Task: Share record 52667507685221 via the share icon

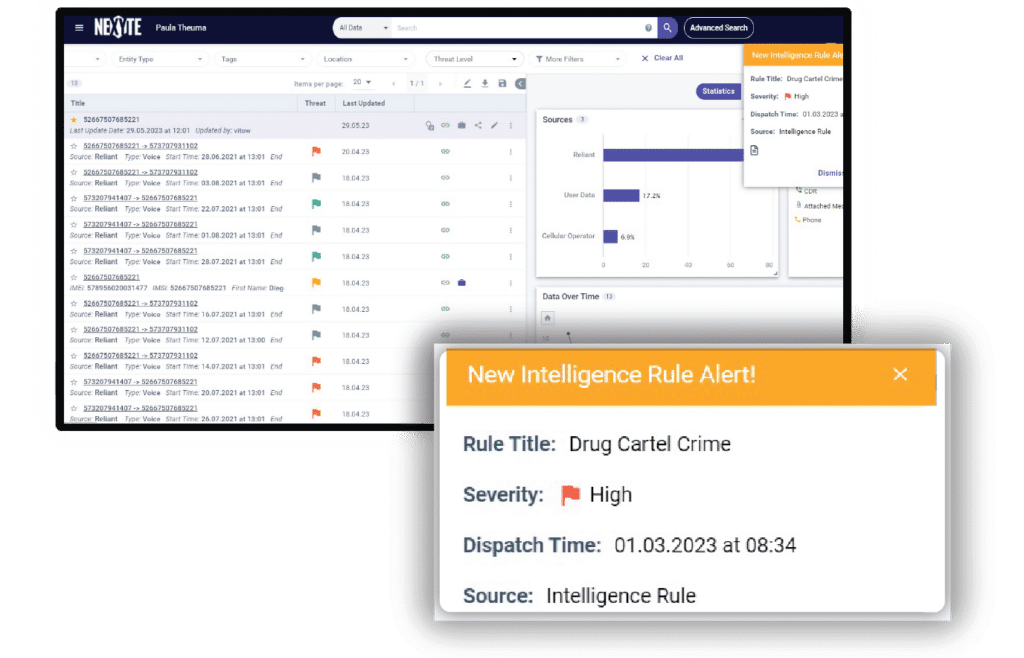Action: [479, 125]
